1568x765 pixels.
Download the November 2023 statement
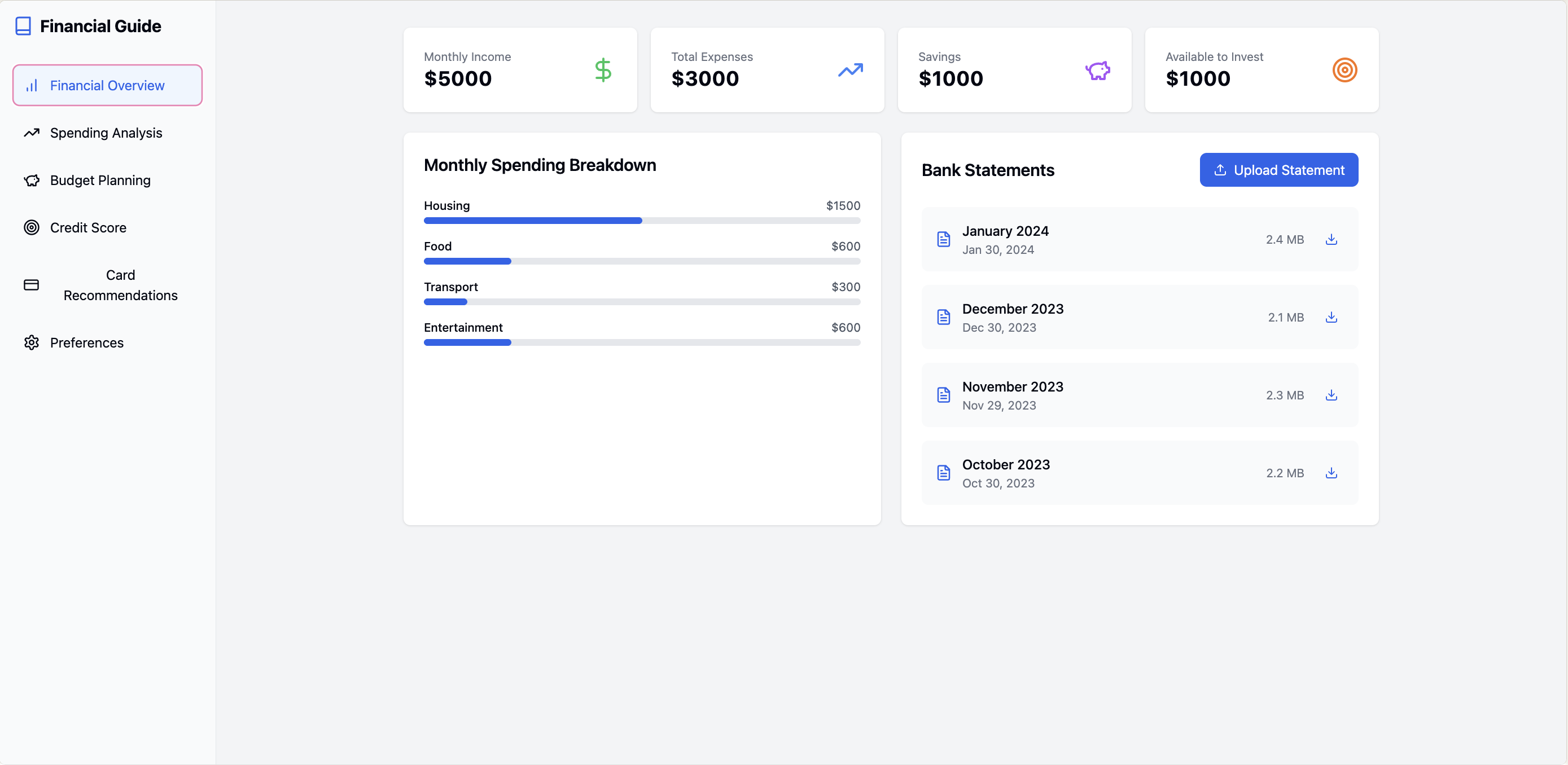click(1331, 395)
